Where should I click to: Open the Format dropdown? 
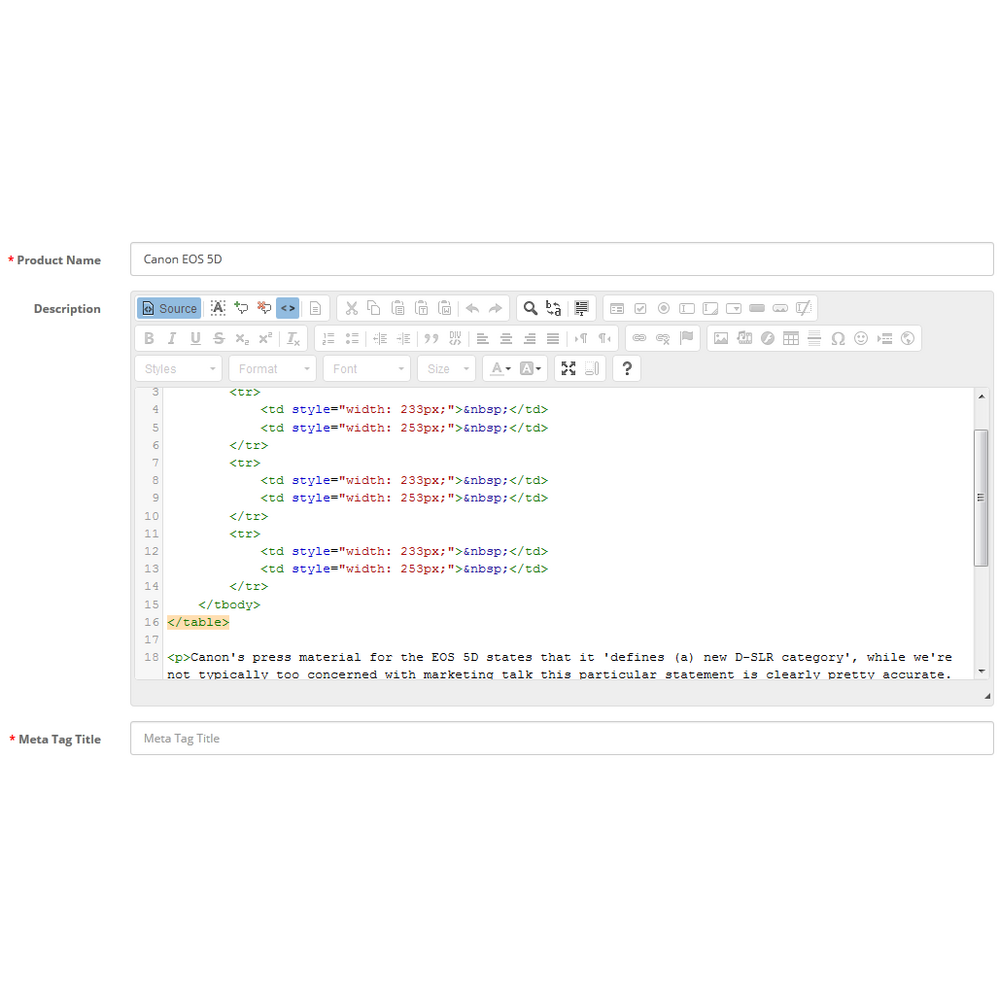pyautogui.click(x=272, y=369)
